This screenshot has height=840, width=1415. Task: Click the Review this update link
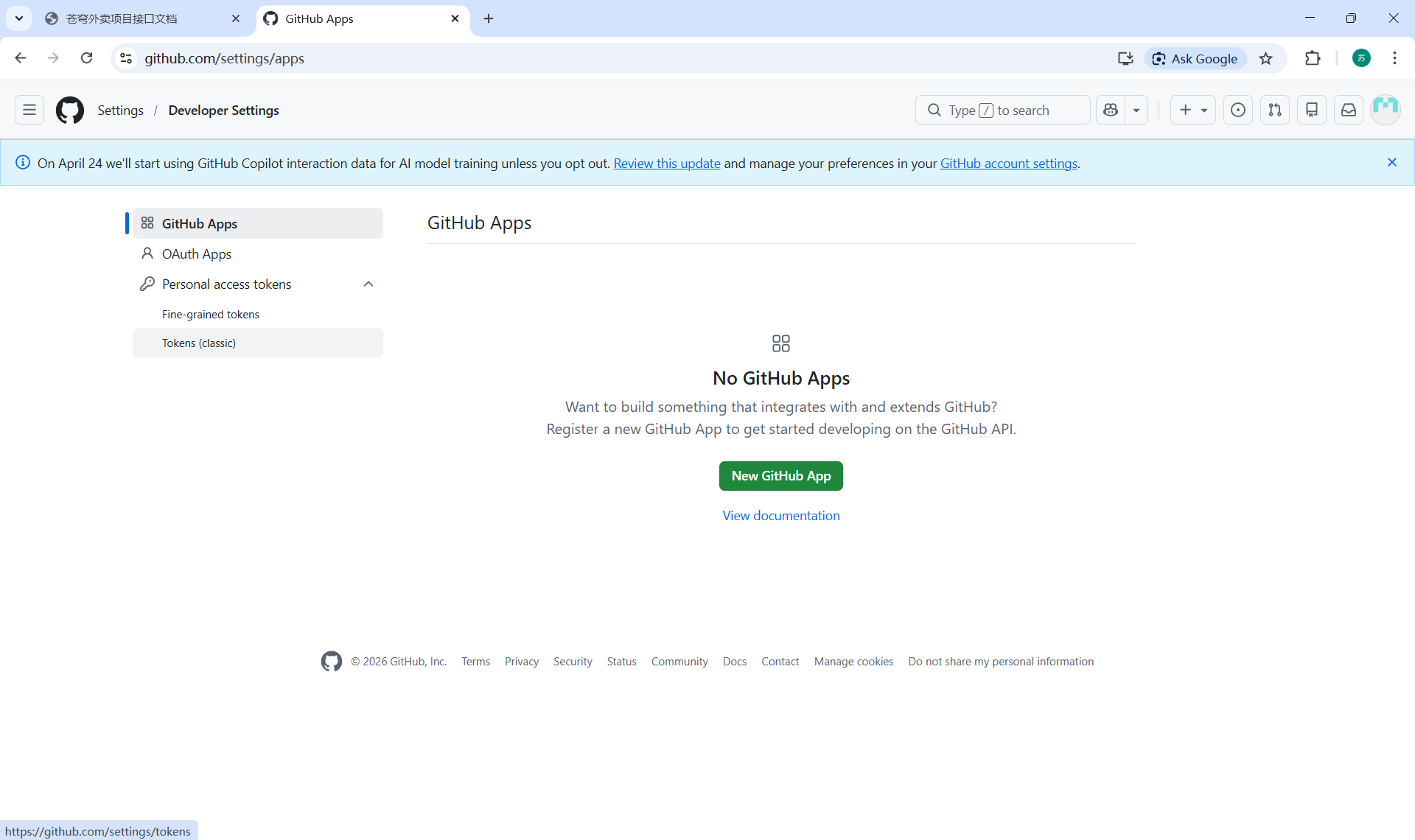click(x=666, y=164)
